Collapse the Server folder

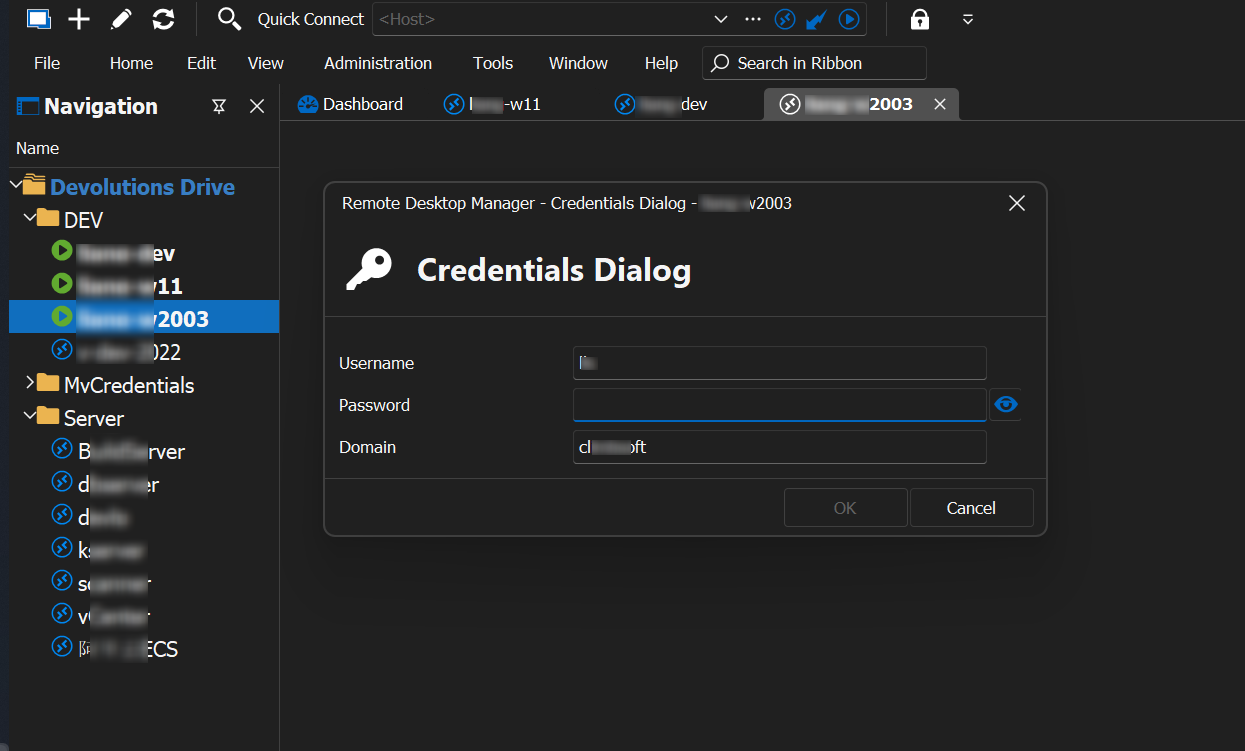point(29,416)
